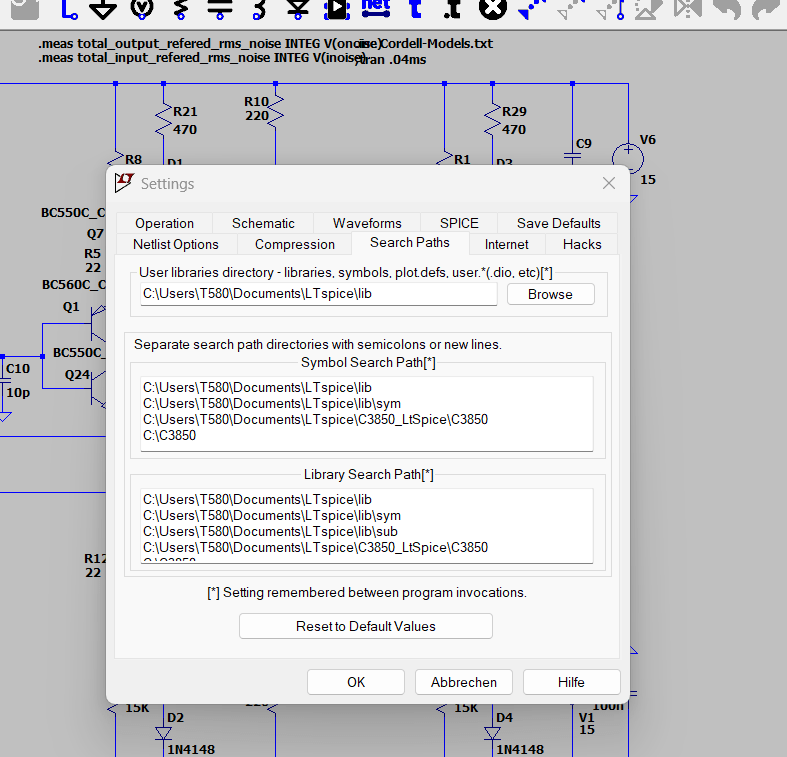This screenshot has width=787, height=757.
Task: Click inside the Library Search Path box
Action: click(x=367, y=526)
